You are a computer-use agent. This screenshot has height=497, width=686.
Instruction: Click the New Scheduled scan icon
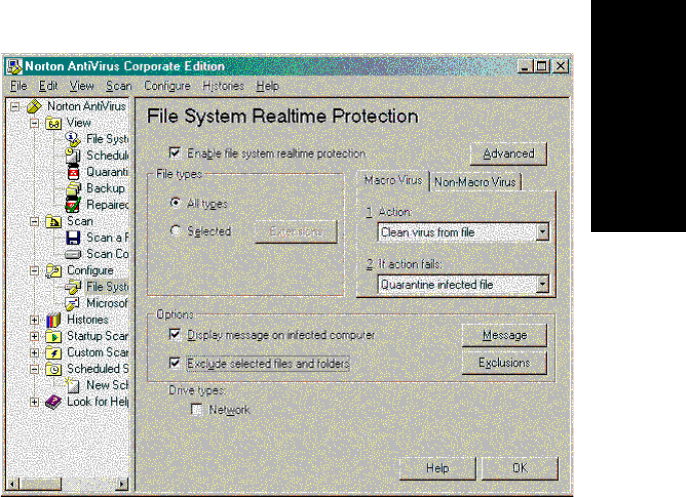click(x=73, y=385)
